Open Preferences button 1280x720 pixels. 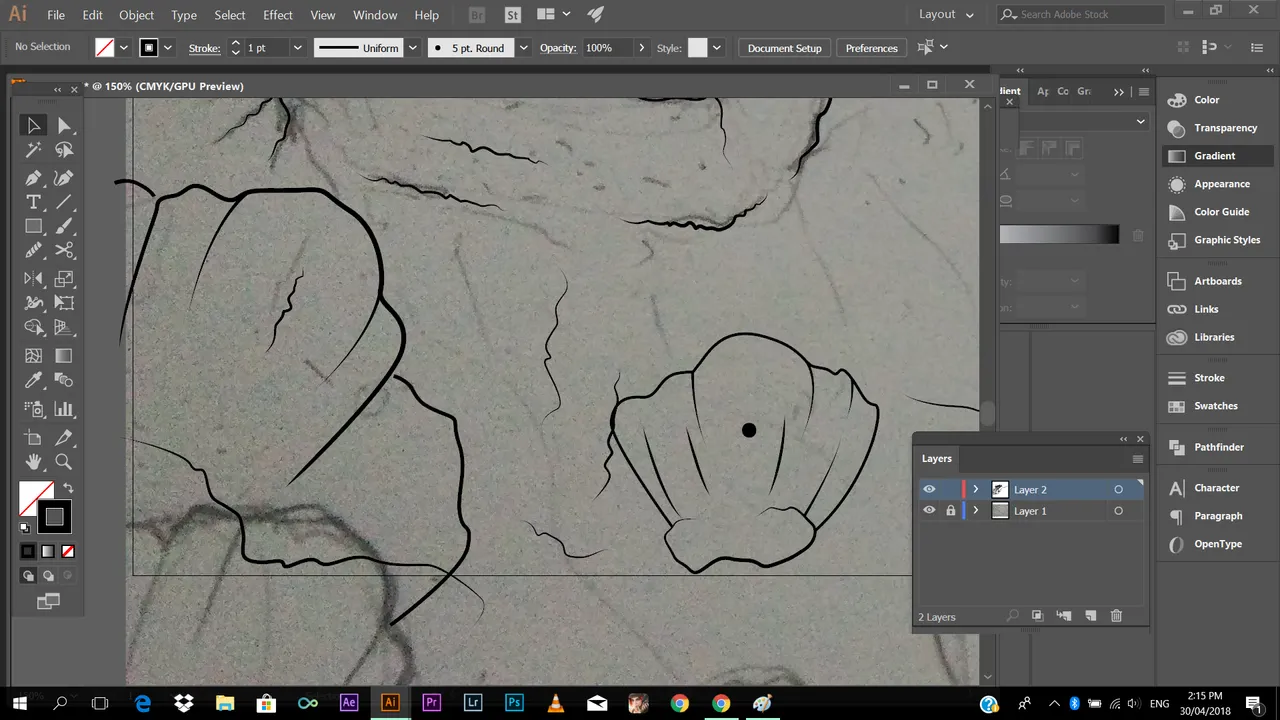(x=872, y=48)
